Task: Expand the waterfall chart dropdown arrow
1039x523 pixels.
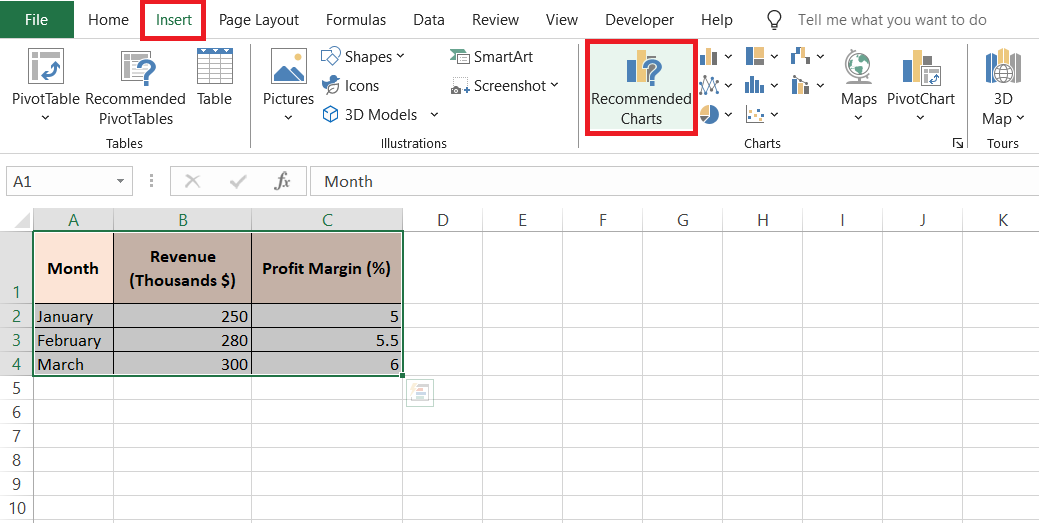Action: tap(820, 56)
